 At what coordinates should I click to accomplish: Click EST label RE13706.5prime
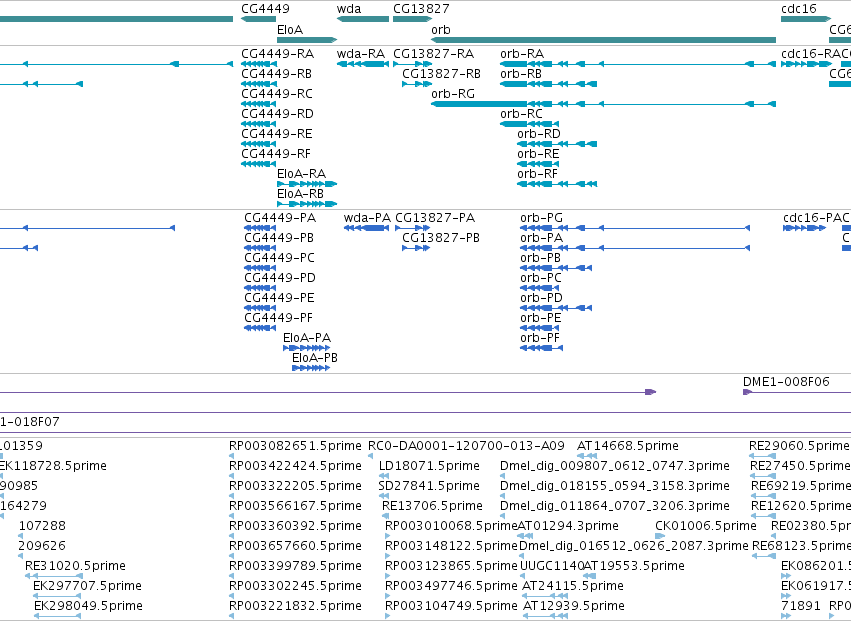click(x=433, y=506)
